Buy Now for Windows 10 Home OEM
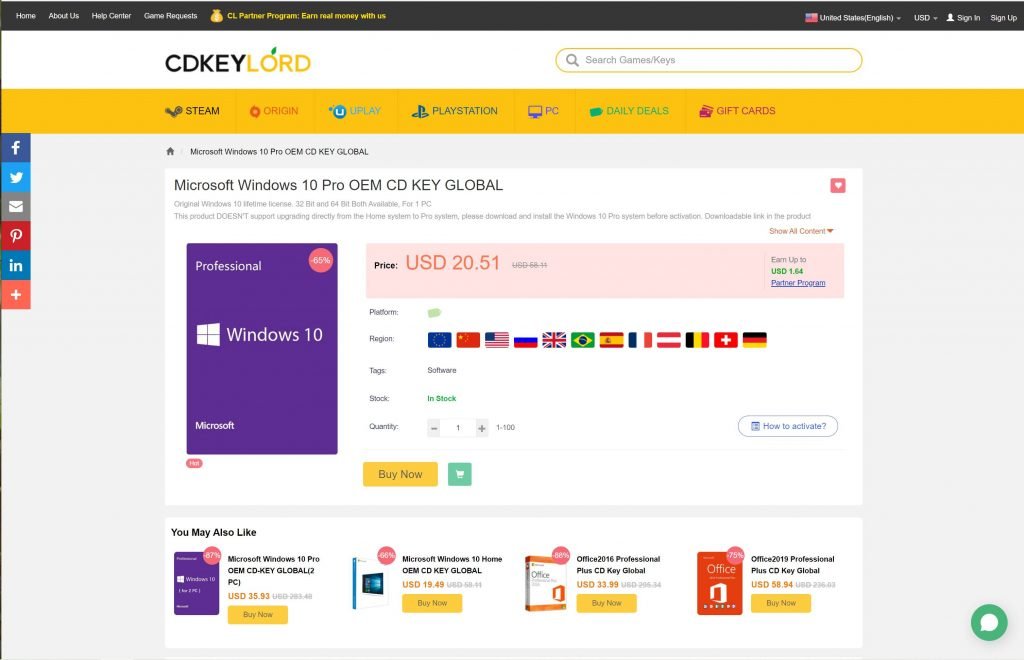The width and height of the screenshot is (1024, 660). [x=432, y=603]
